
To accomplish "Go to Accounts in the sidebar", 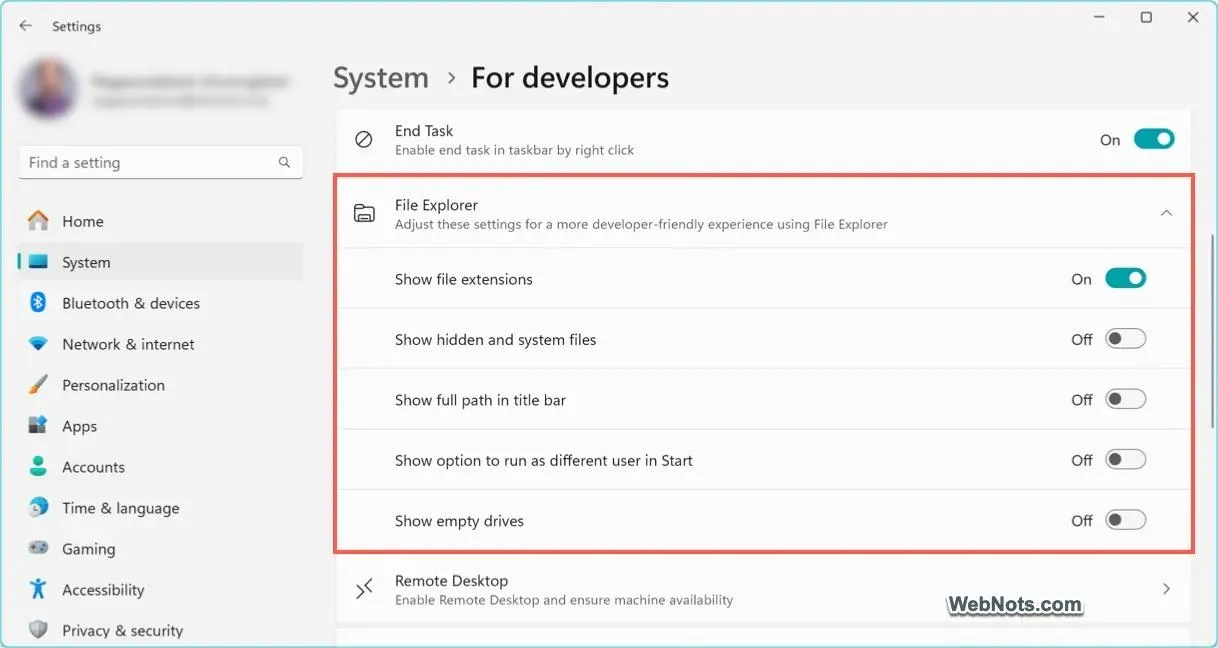I will point(161,467).
